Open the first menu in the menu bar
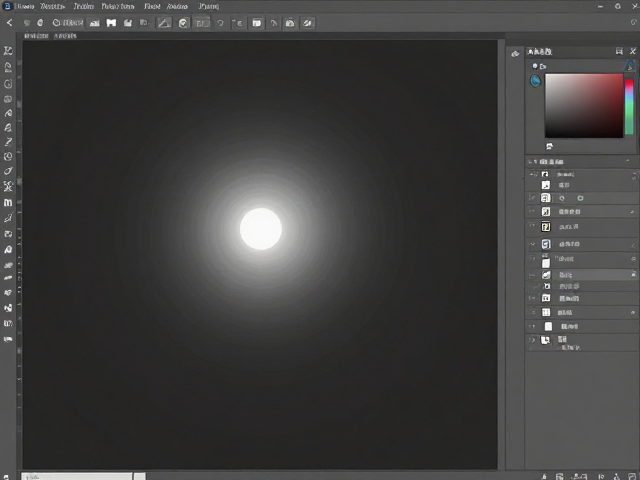Screen dimensions: 640x480 point(25,7)
